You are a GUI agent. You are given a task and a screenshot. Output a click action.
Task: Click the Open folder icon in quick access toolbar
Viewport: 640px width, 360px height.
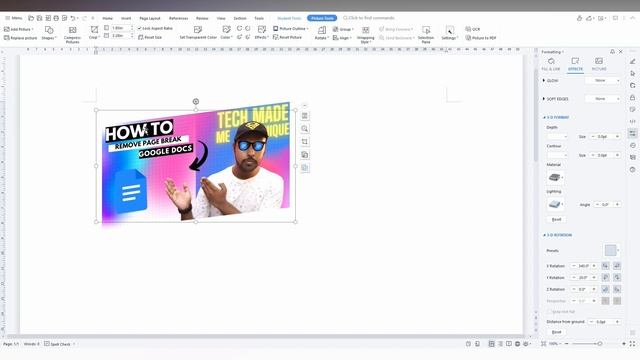(31, 18)
